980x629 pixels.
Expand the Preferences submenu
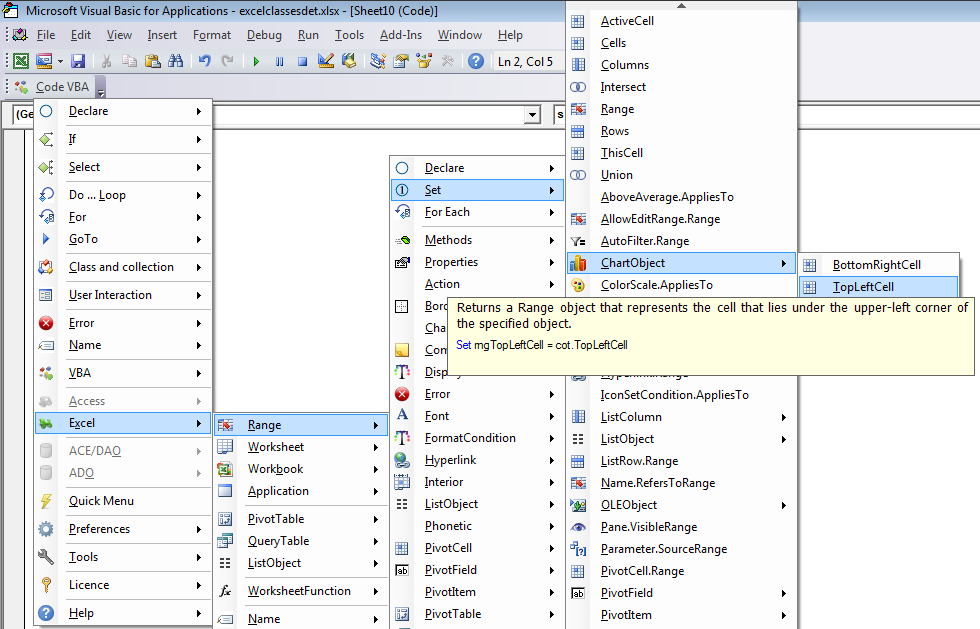123,529
